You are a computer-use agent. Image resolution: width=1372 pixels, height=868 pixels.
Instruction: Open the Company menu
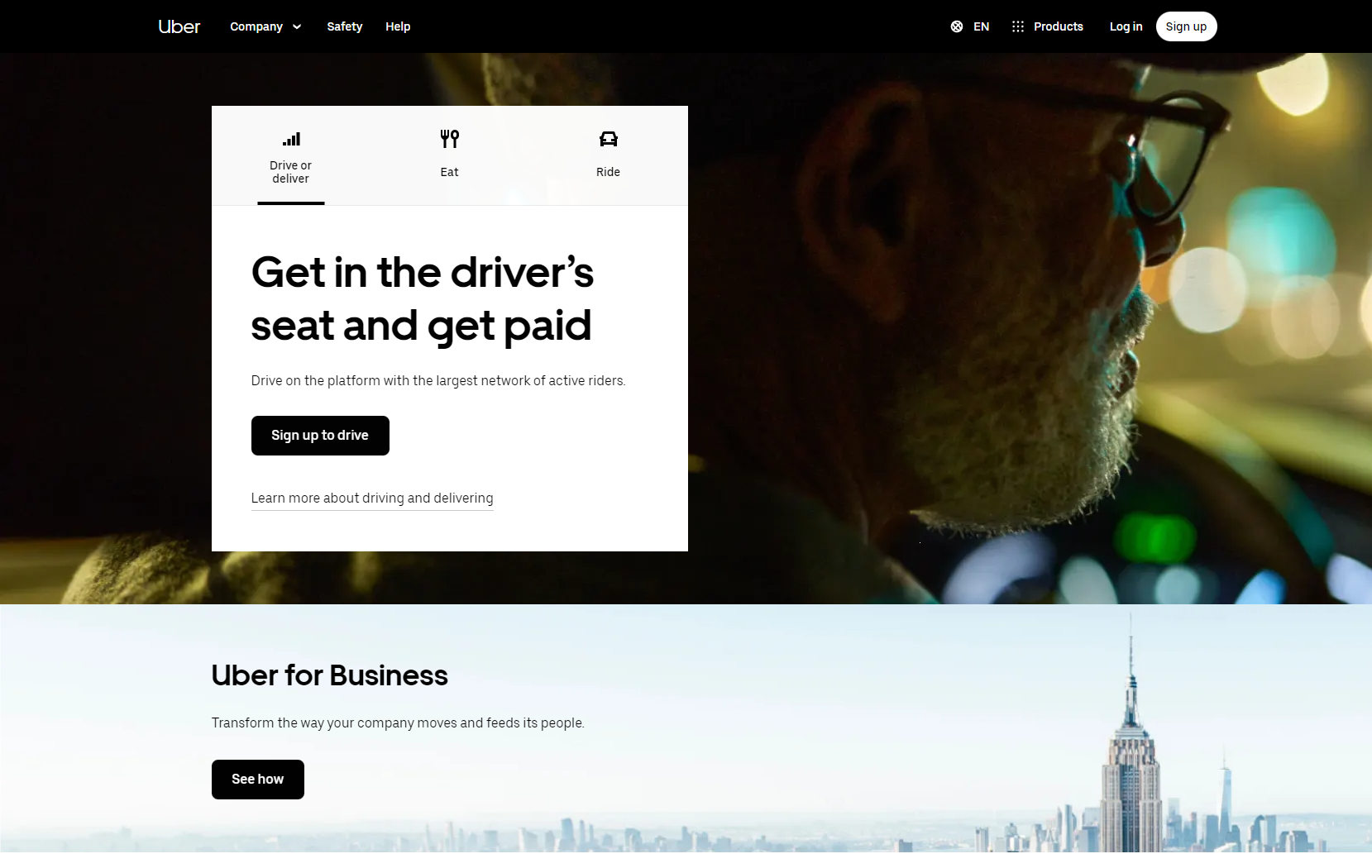coord(256,26)
